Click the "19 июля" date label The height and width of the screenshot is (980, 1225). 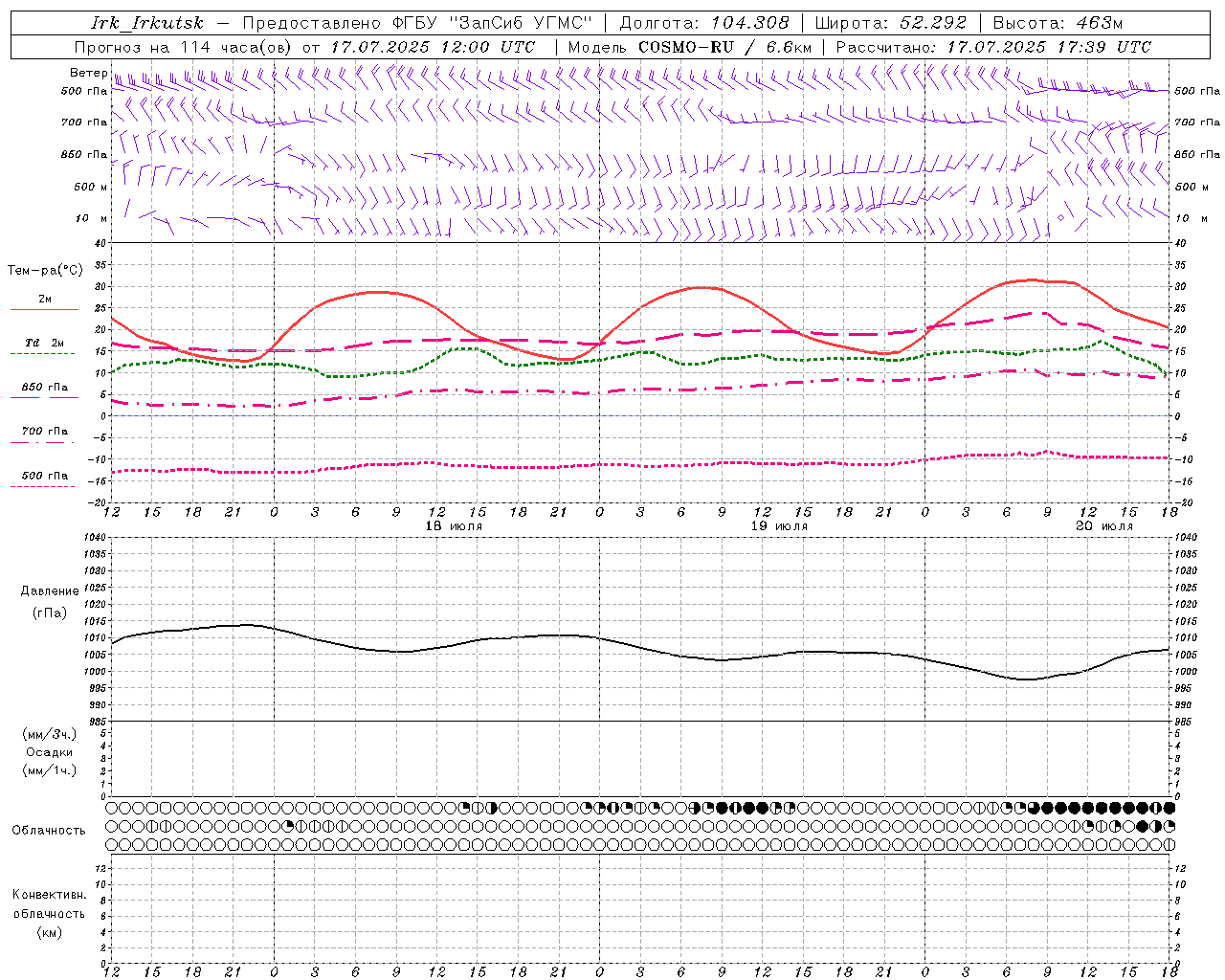pyautogui.click(x=779, y=526)
